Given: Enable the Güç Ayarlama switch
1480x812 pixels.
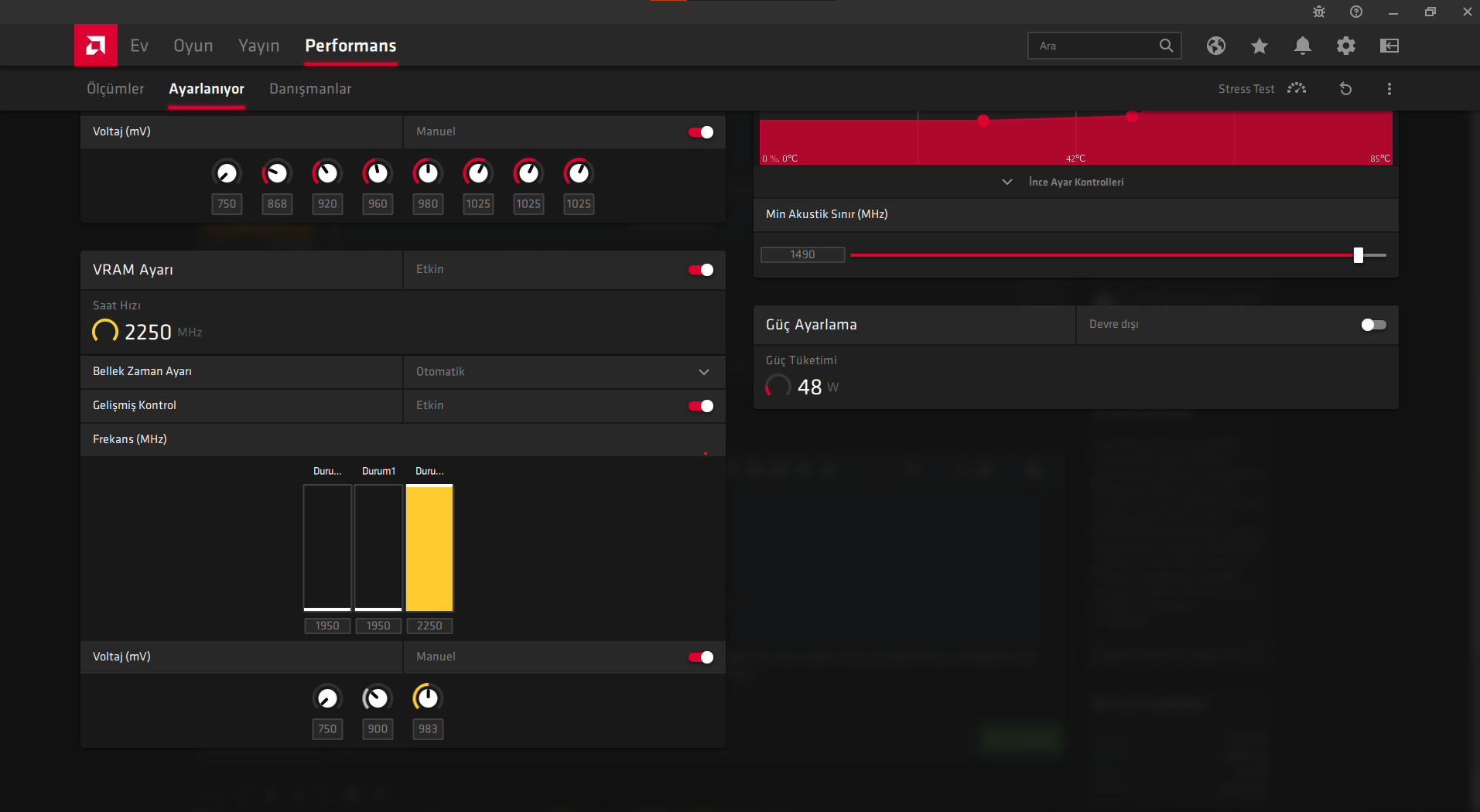Looking at the screenshot, I should point(1374,325).
